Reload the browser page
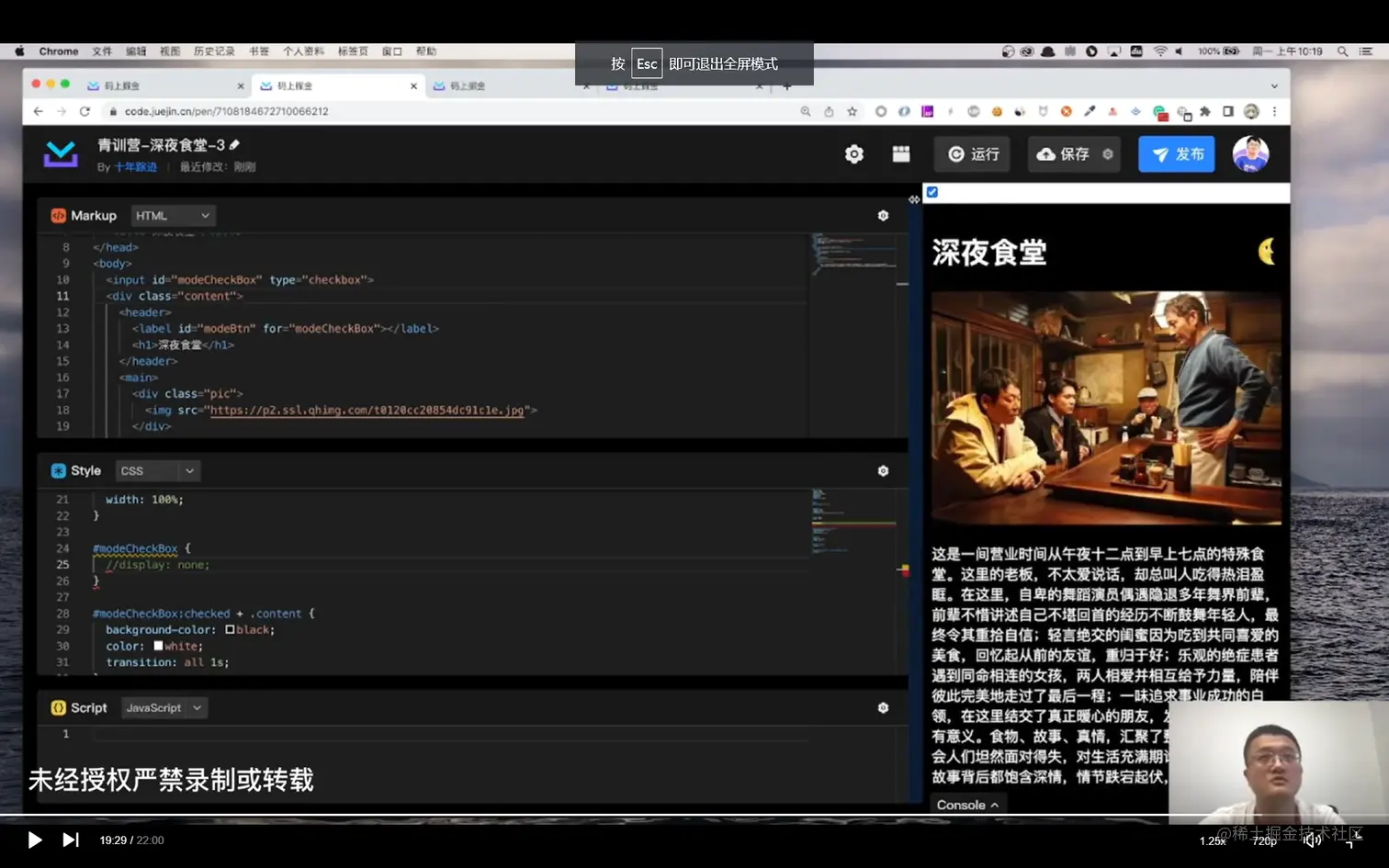 point(85,111)
